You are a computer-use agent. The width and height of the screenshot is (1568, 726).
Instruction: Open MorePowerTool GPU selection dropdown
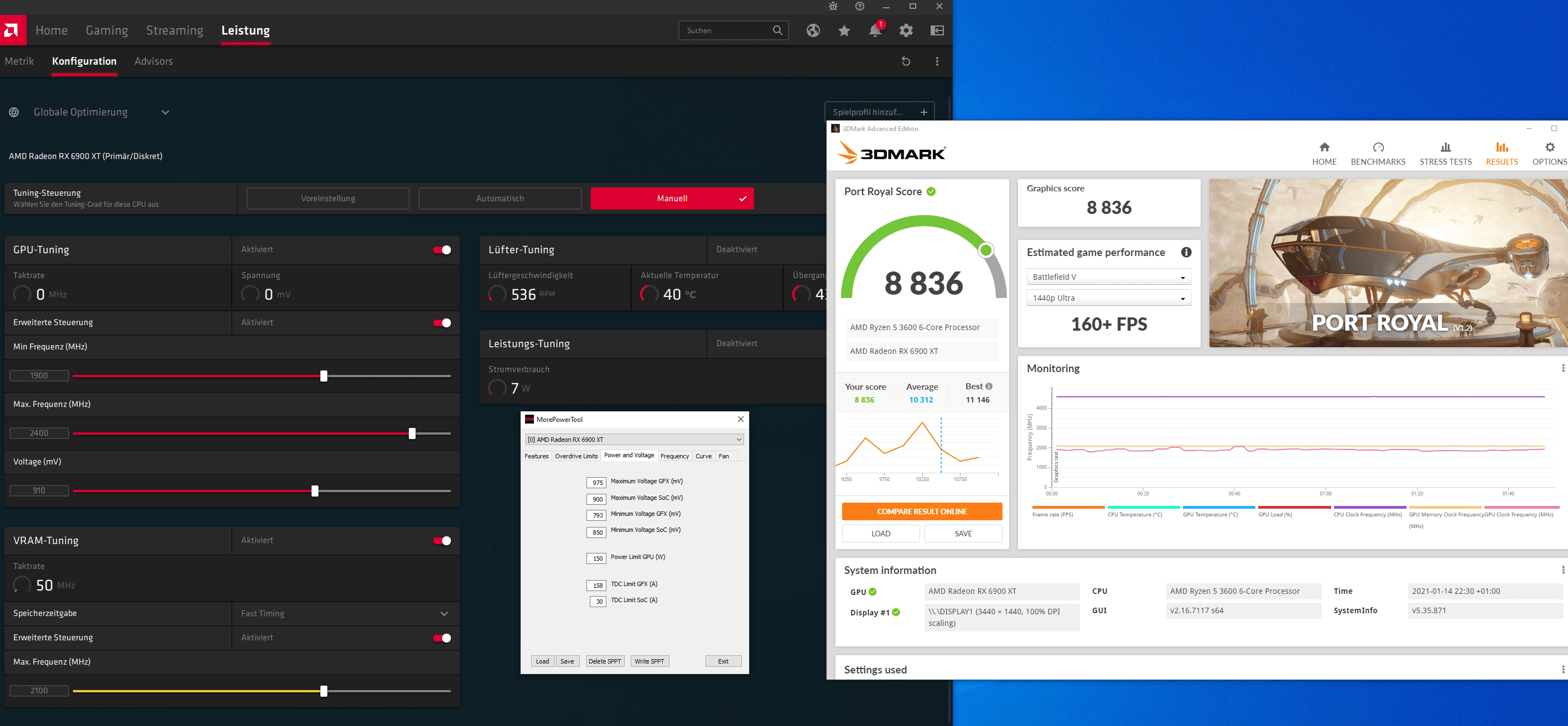point(634,440)
